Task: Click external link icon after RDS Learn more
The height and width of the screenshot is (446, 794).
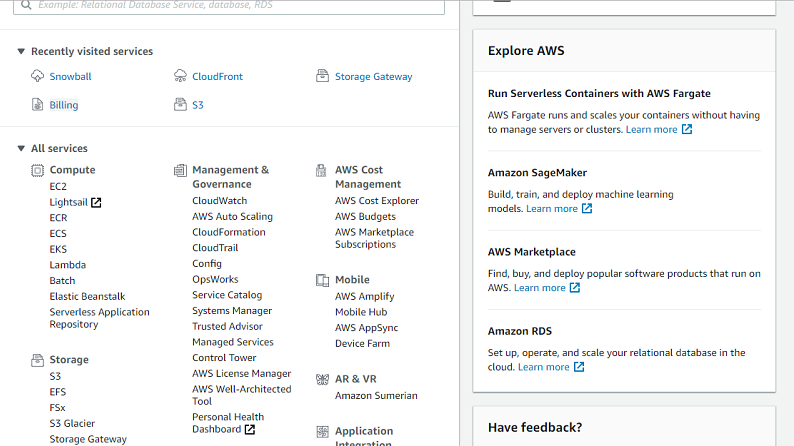Action: [579, 367]
